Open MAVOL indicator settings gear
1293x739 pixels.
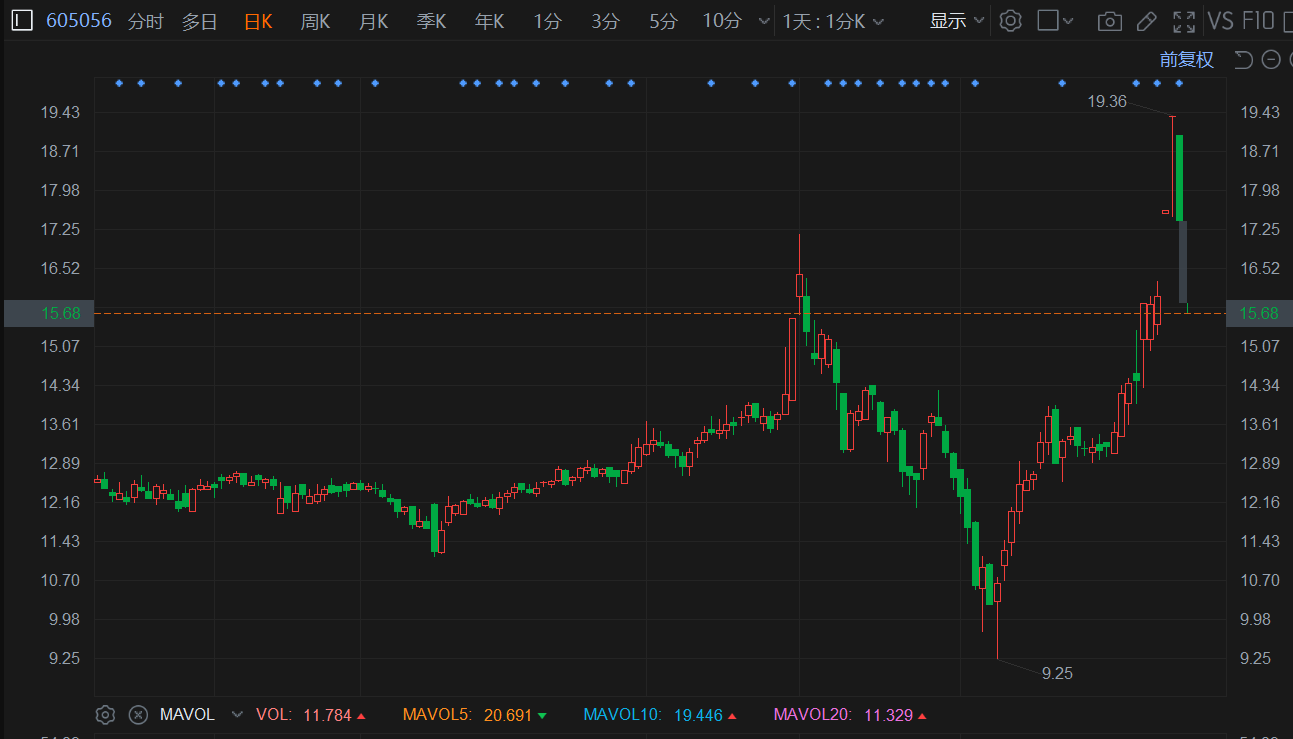tap(105, 714)
